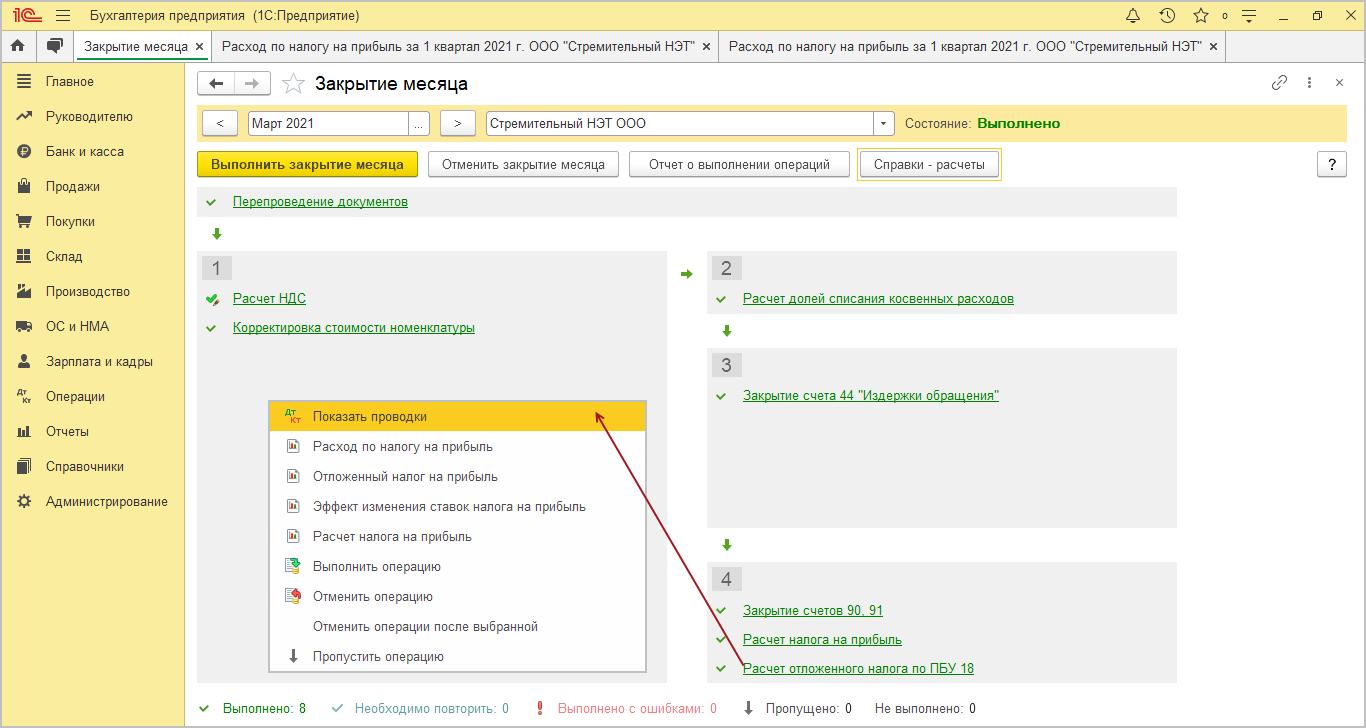Viewport: 1366px width, 728px height.
Task: Close the first Расход по налогу tab
Action: (x=707, y=47)
